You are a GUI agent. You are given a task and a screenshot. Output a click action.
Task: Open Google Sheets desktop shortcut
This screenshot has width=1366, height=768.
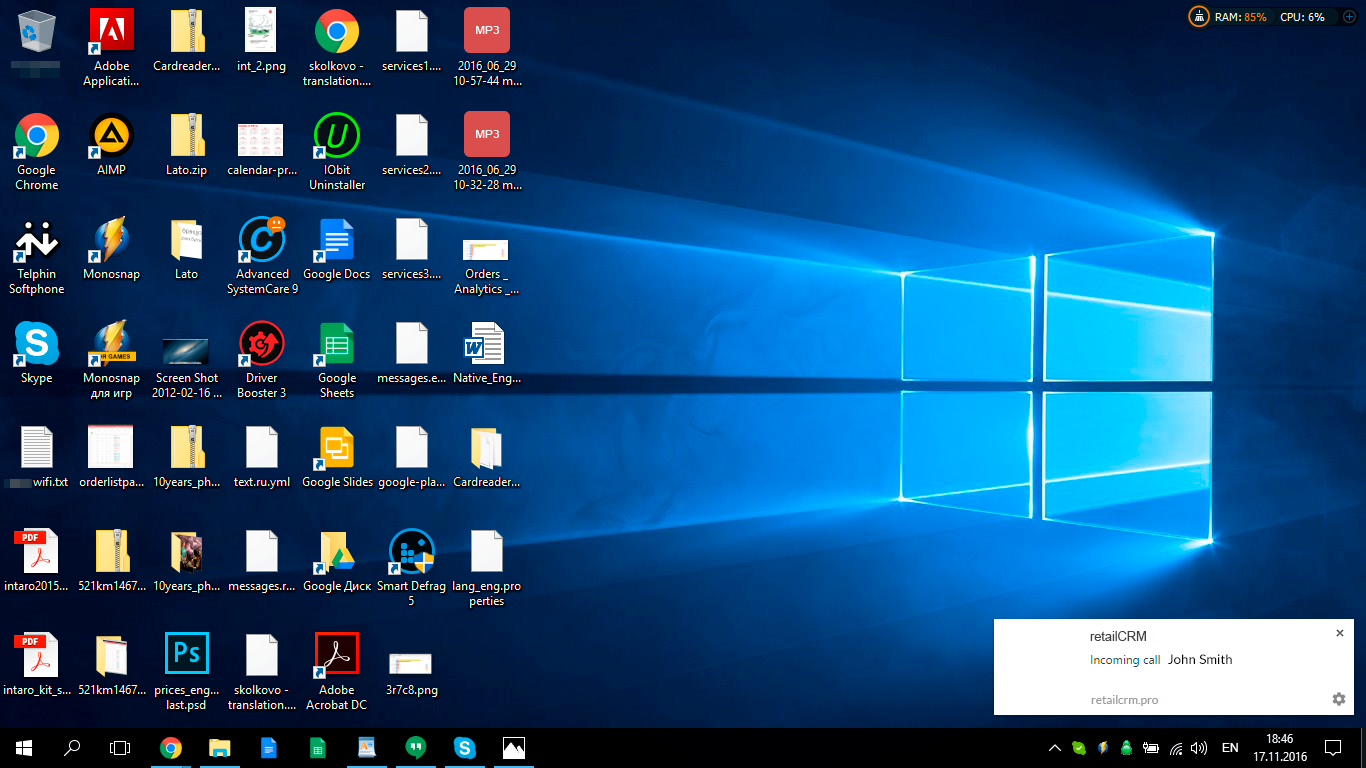coord(337,360)
